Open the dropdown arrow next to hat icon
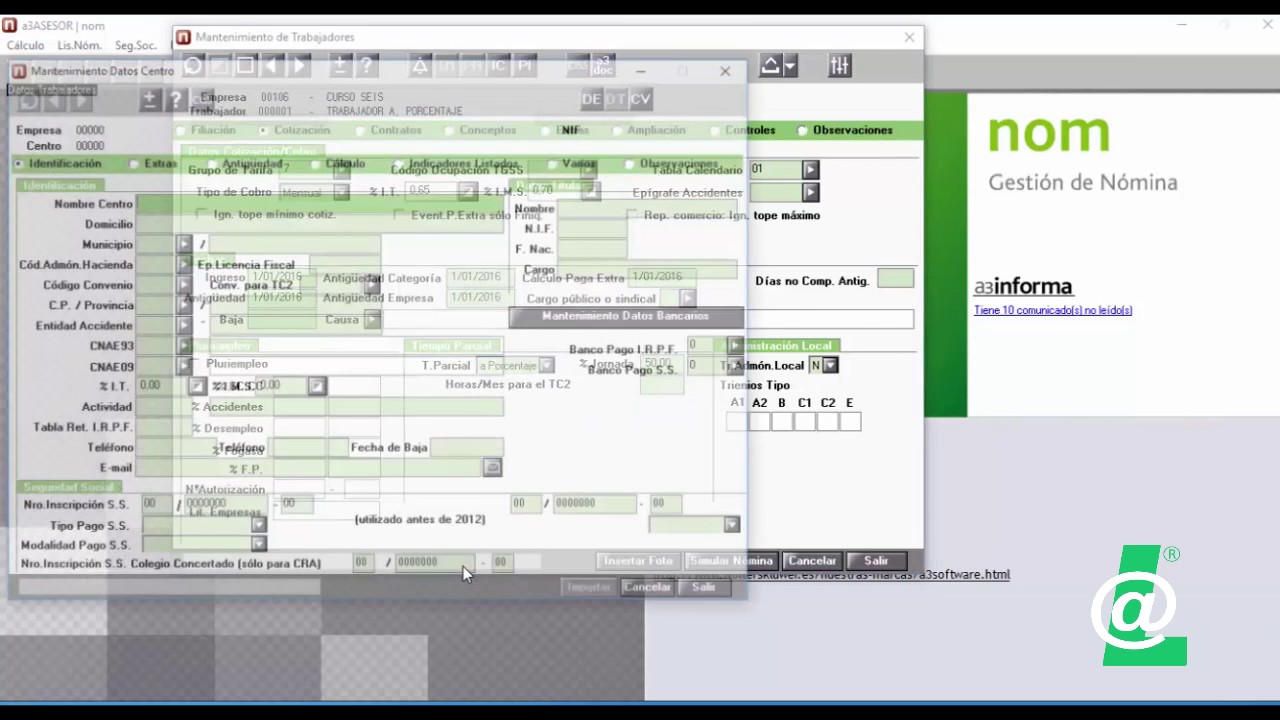The height and width of the screenshot is (720, 1280). 790,66
